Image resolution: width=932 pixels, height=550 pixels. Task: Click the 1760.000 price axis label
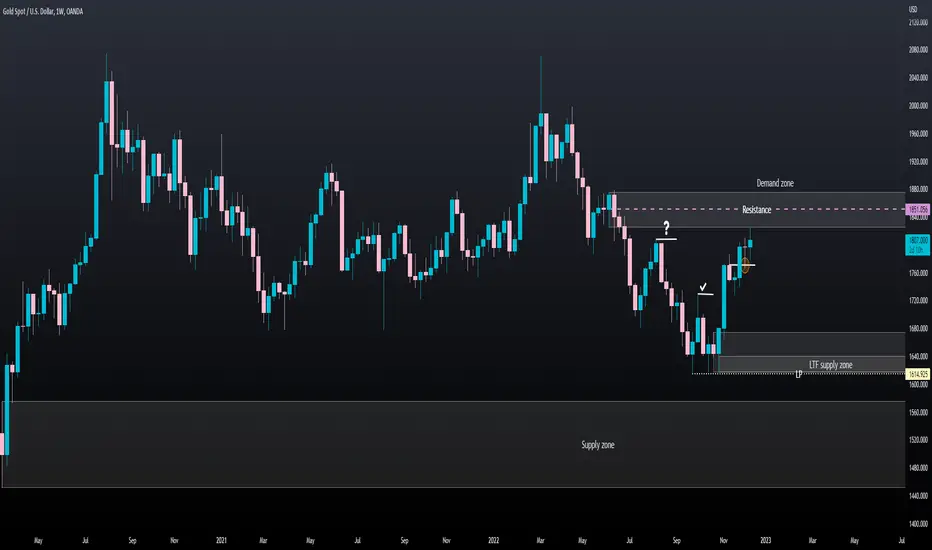click(x=918, y=274)
